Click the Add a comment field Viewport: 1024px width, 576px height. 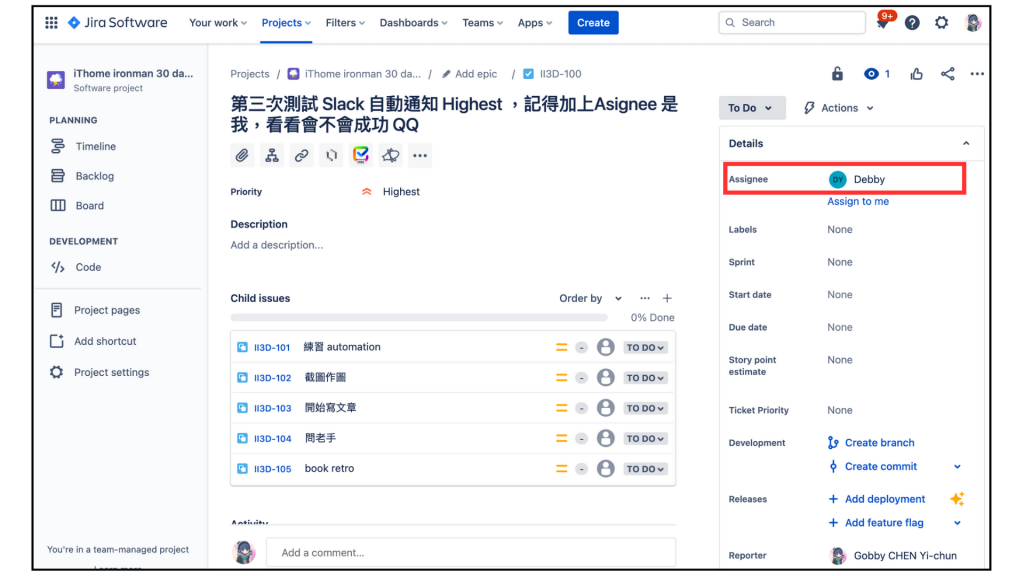pos(471,552)
